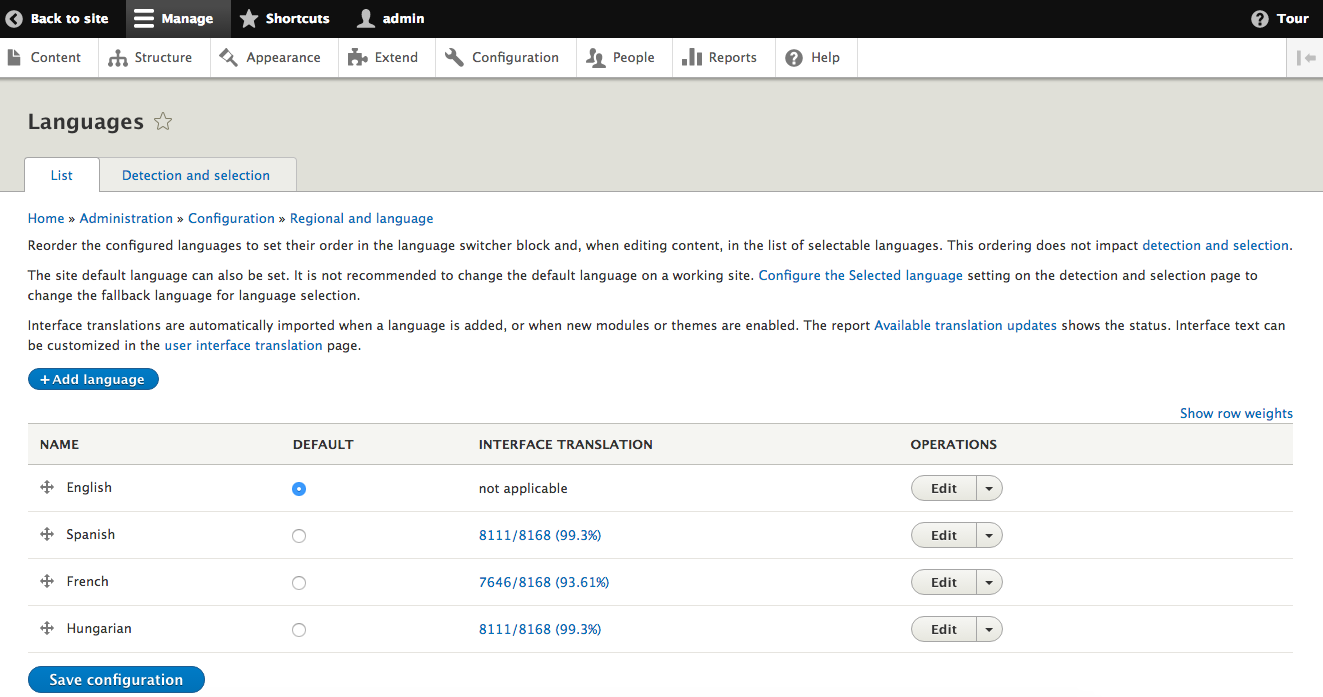Click the Add language button
1323x697 pixels.
[93, 379]
